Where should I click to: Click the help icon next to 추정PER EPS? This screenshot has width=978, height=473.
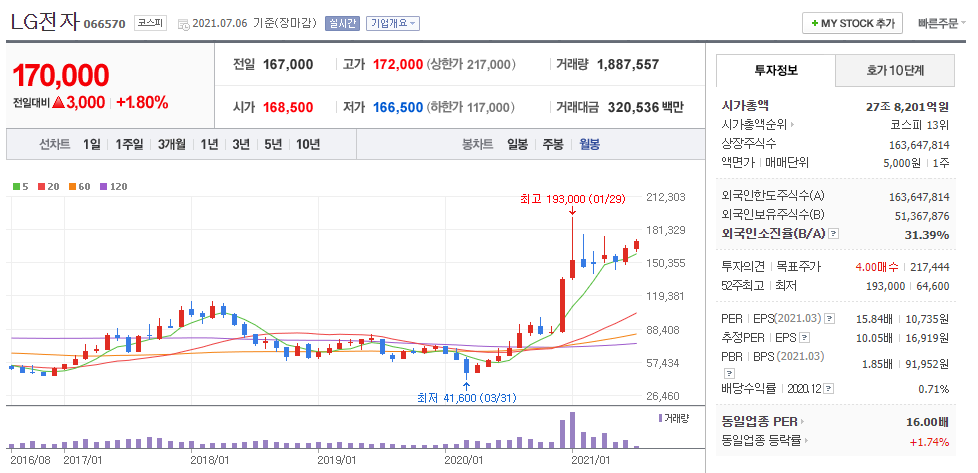(x=805, y=338)
